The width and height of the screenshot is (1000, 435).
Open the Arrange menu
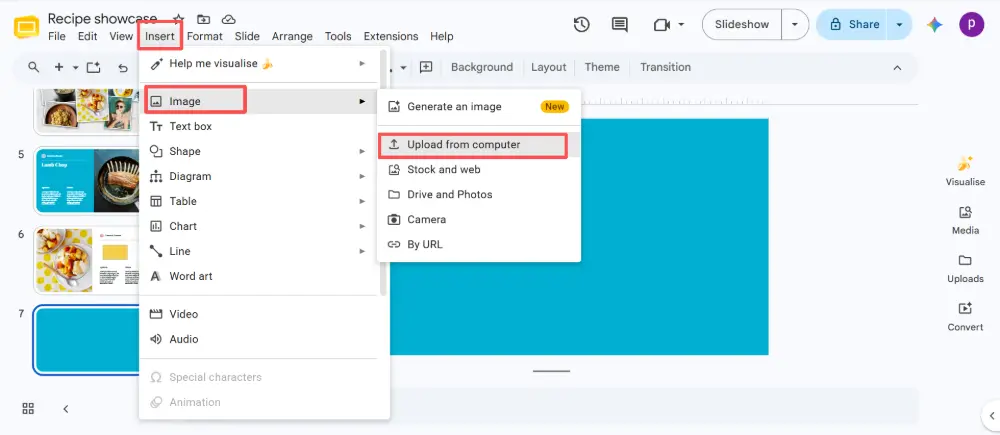292,36
